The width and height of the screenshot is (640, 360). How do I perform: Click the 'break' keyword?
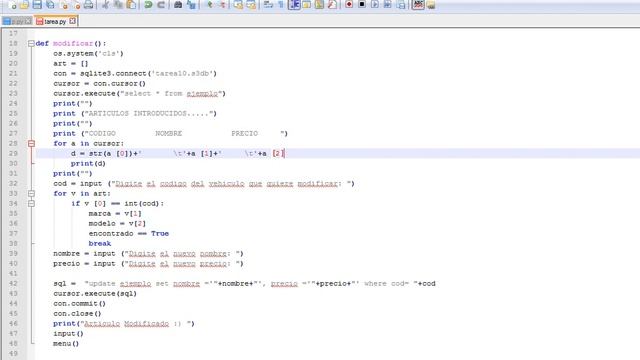(100, 243)
